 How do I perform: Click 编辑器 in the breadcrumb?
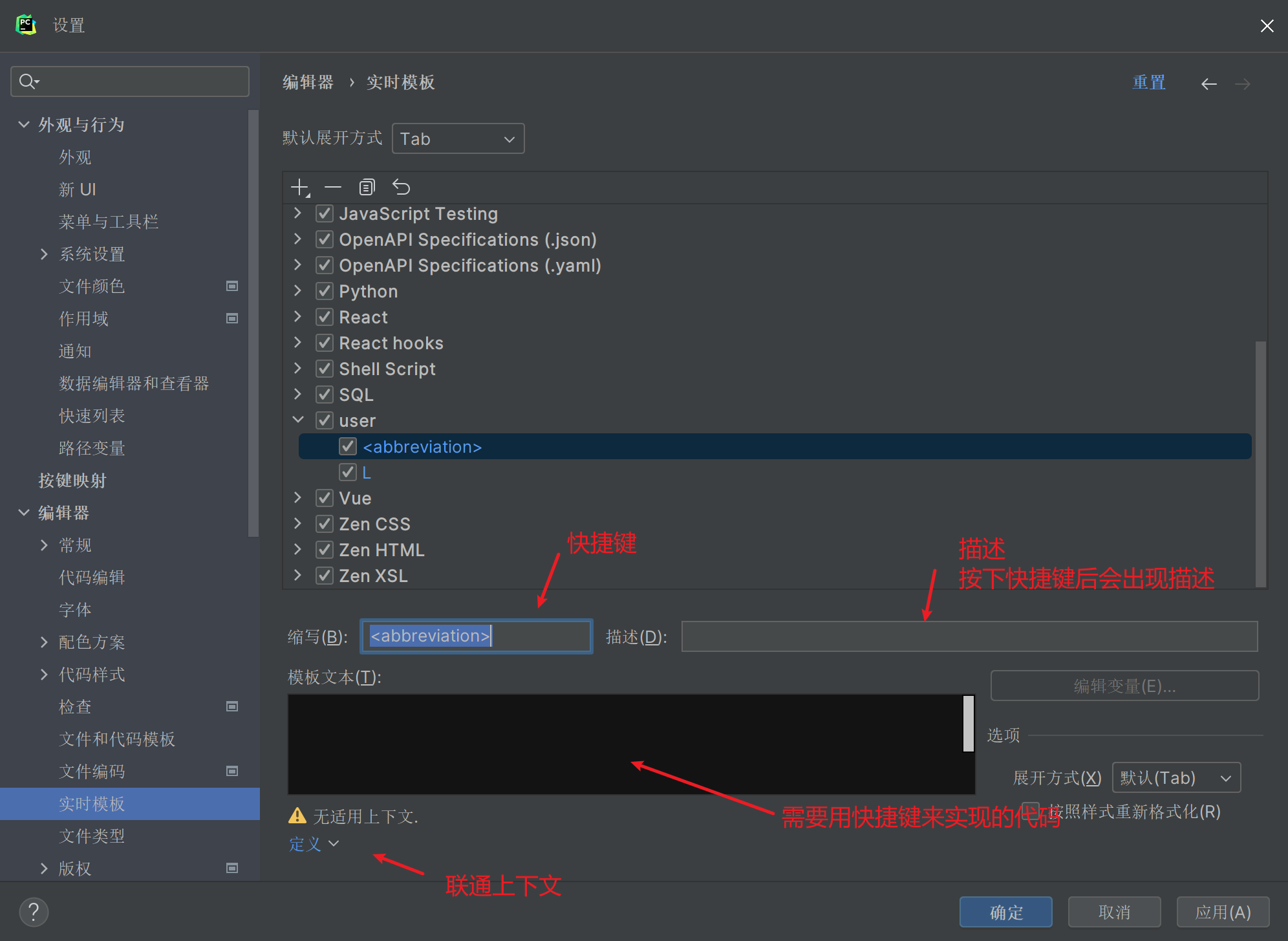(308, 83)
